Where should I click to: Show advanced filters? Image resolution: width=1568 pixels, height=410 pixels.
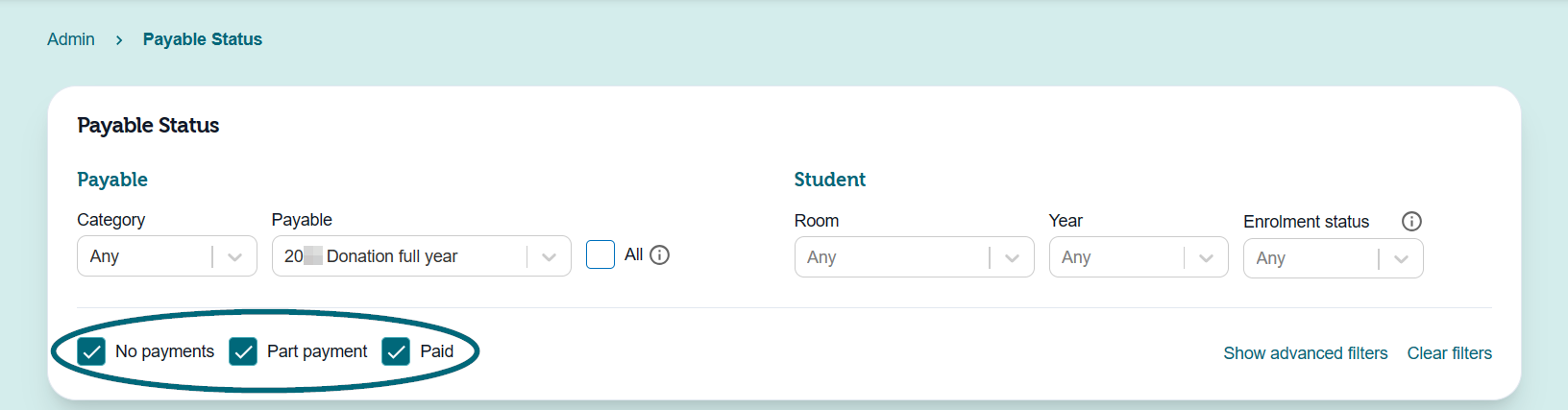[x=1306, y=353]
